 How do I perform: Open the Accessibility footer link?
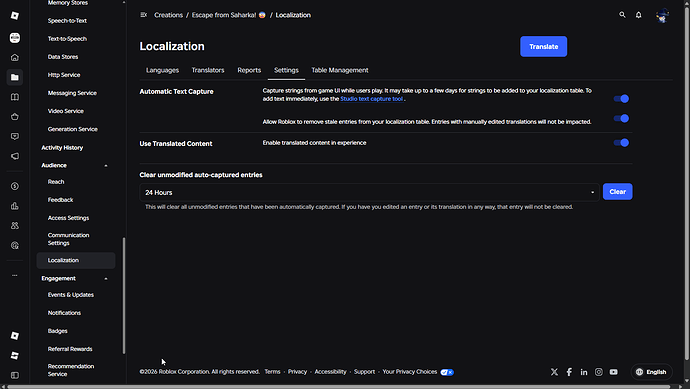click(x=330, y=372)
